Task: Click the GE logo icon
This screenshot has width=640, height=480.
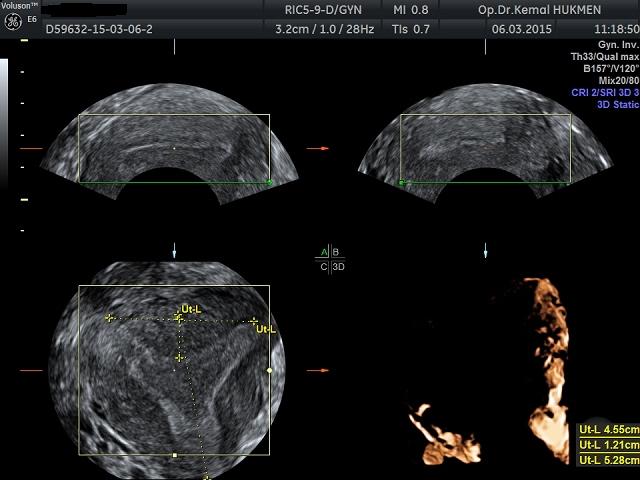Action: 13,22
